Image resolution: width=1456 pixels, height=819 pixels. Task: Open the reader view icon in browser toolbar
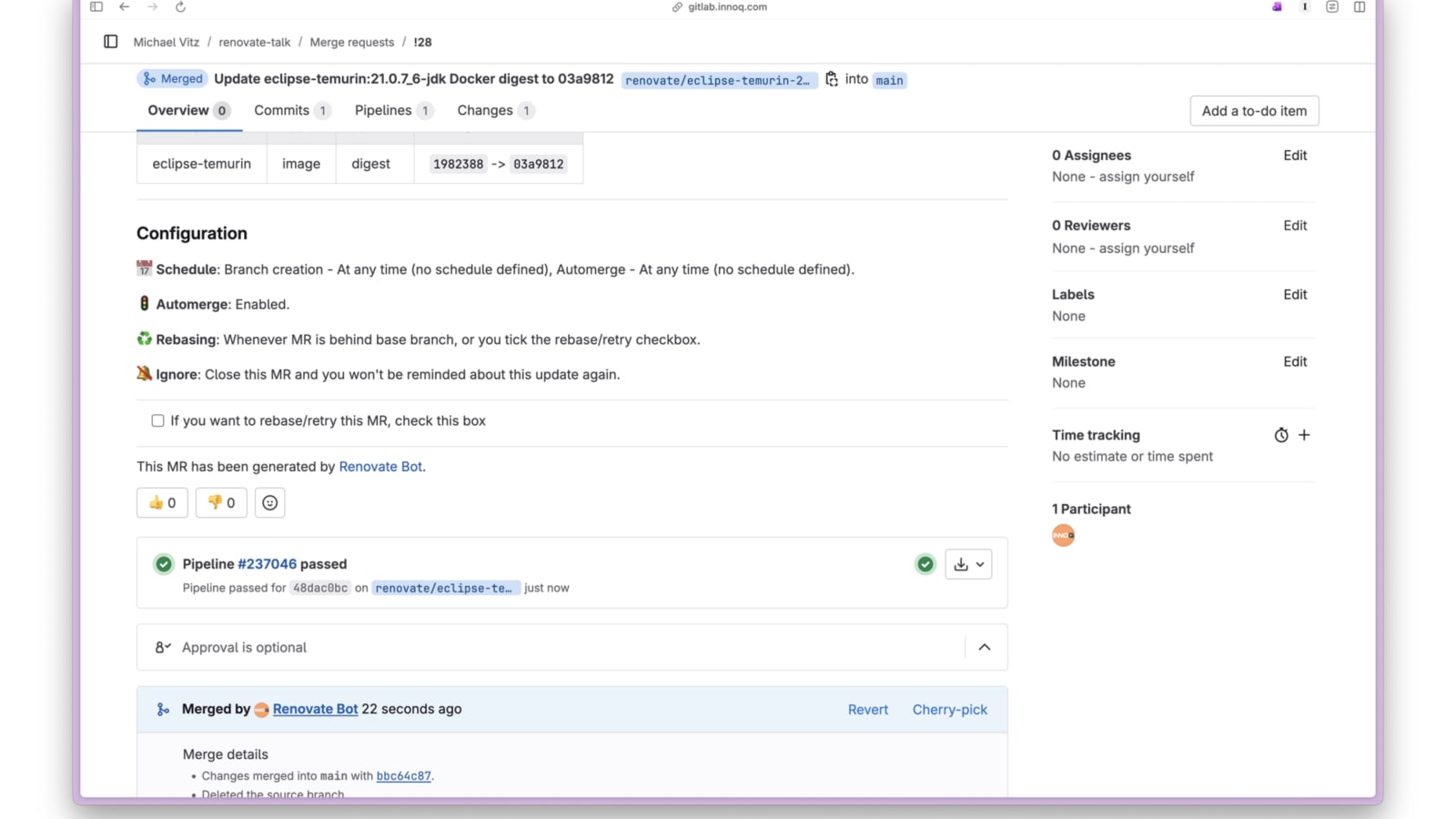click(1332, 7)
